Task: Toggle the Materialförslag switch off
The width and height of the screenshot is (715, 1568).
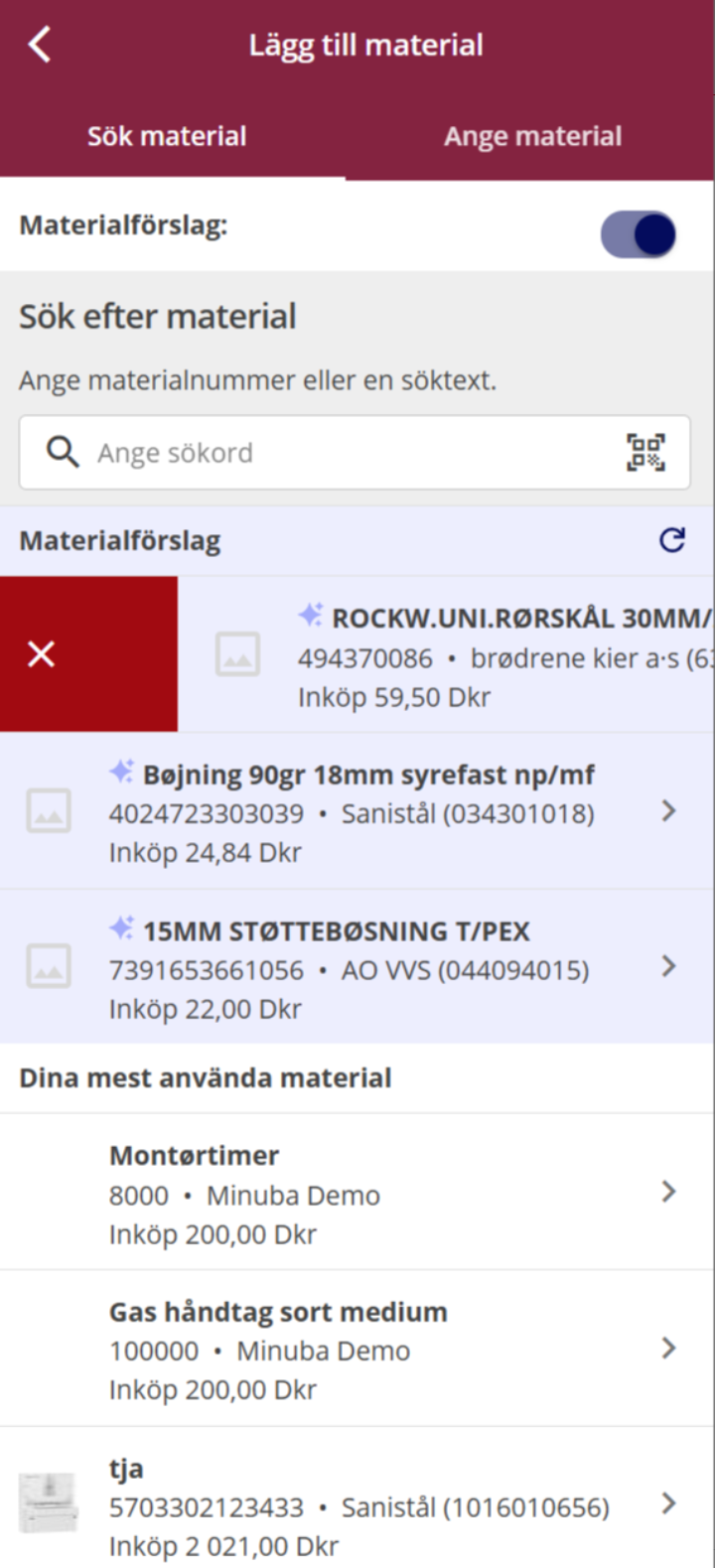Action: tap(639, 235)
